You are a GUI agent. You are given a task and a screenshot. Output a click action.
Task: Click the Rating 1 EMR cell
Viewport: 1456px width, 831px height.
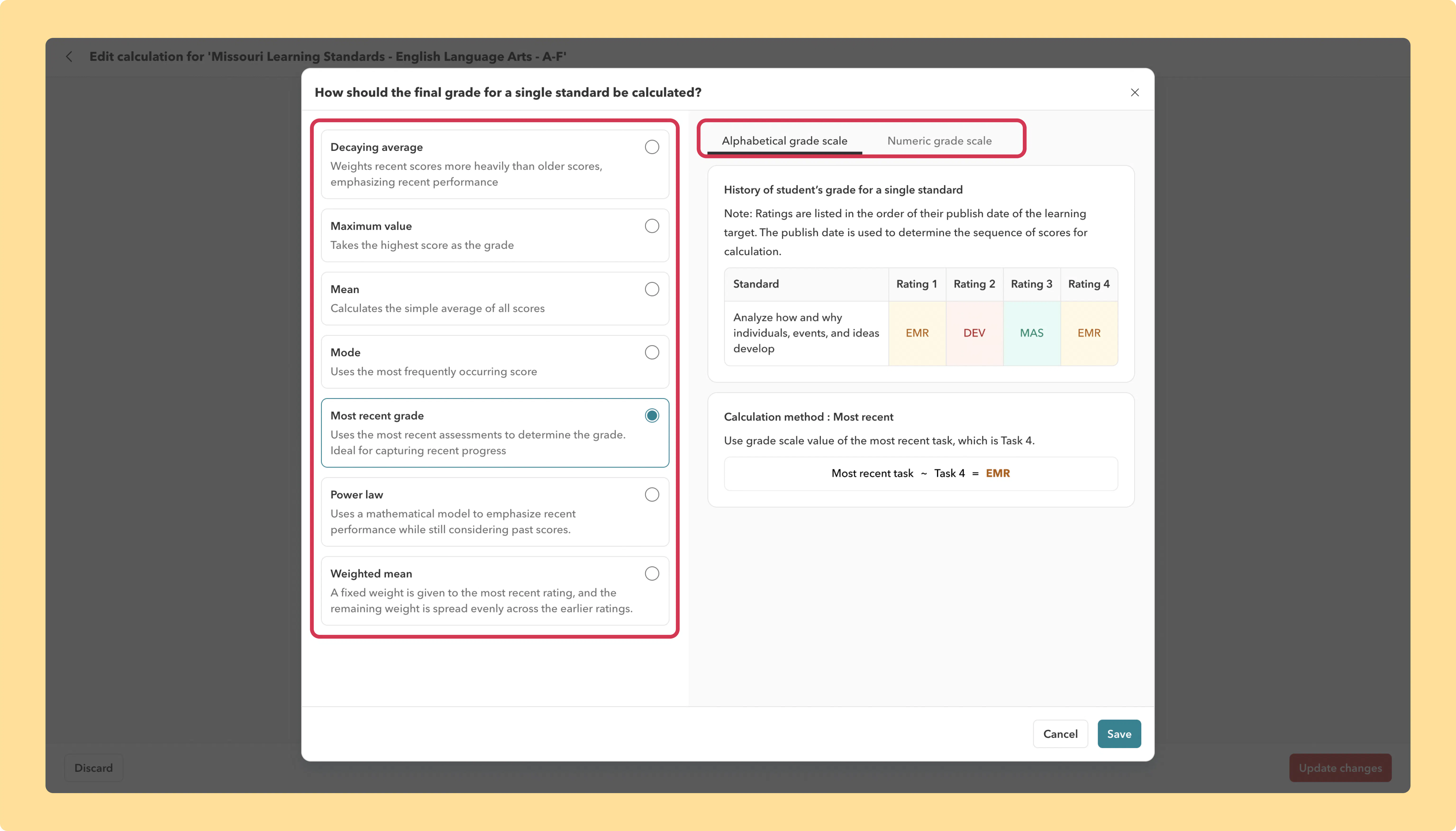coord(917,333)
